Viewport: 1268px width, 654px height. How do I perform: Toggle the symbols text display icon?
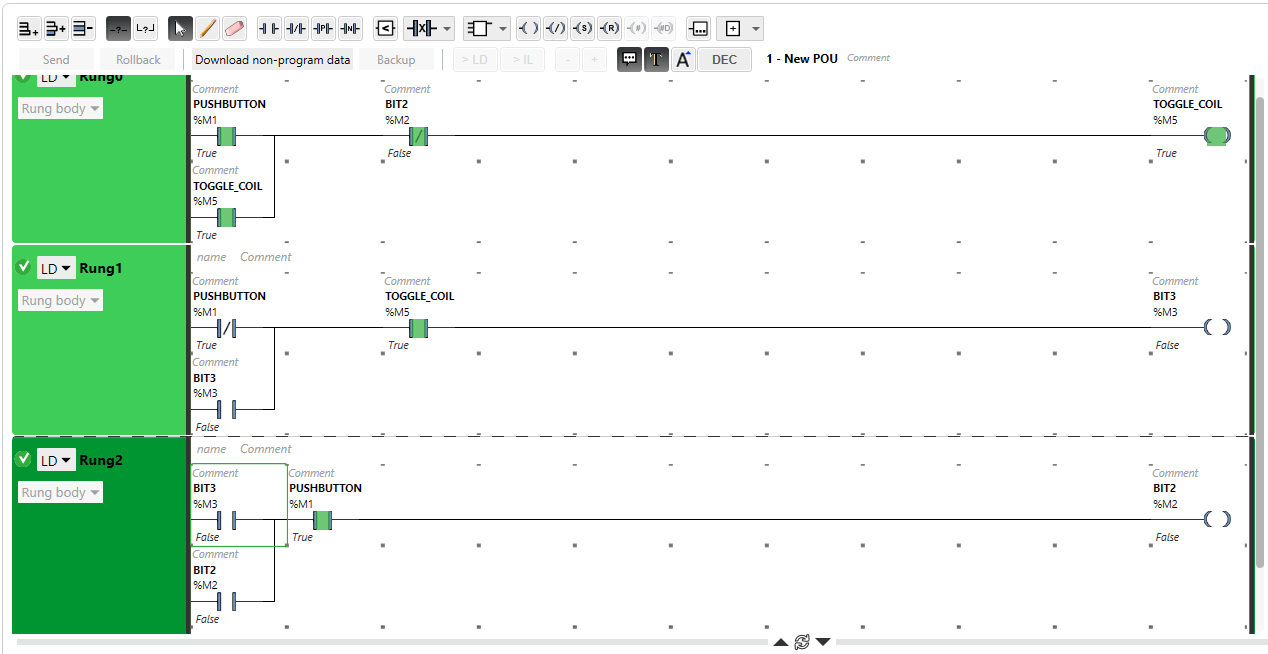[x=656, y=59]
